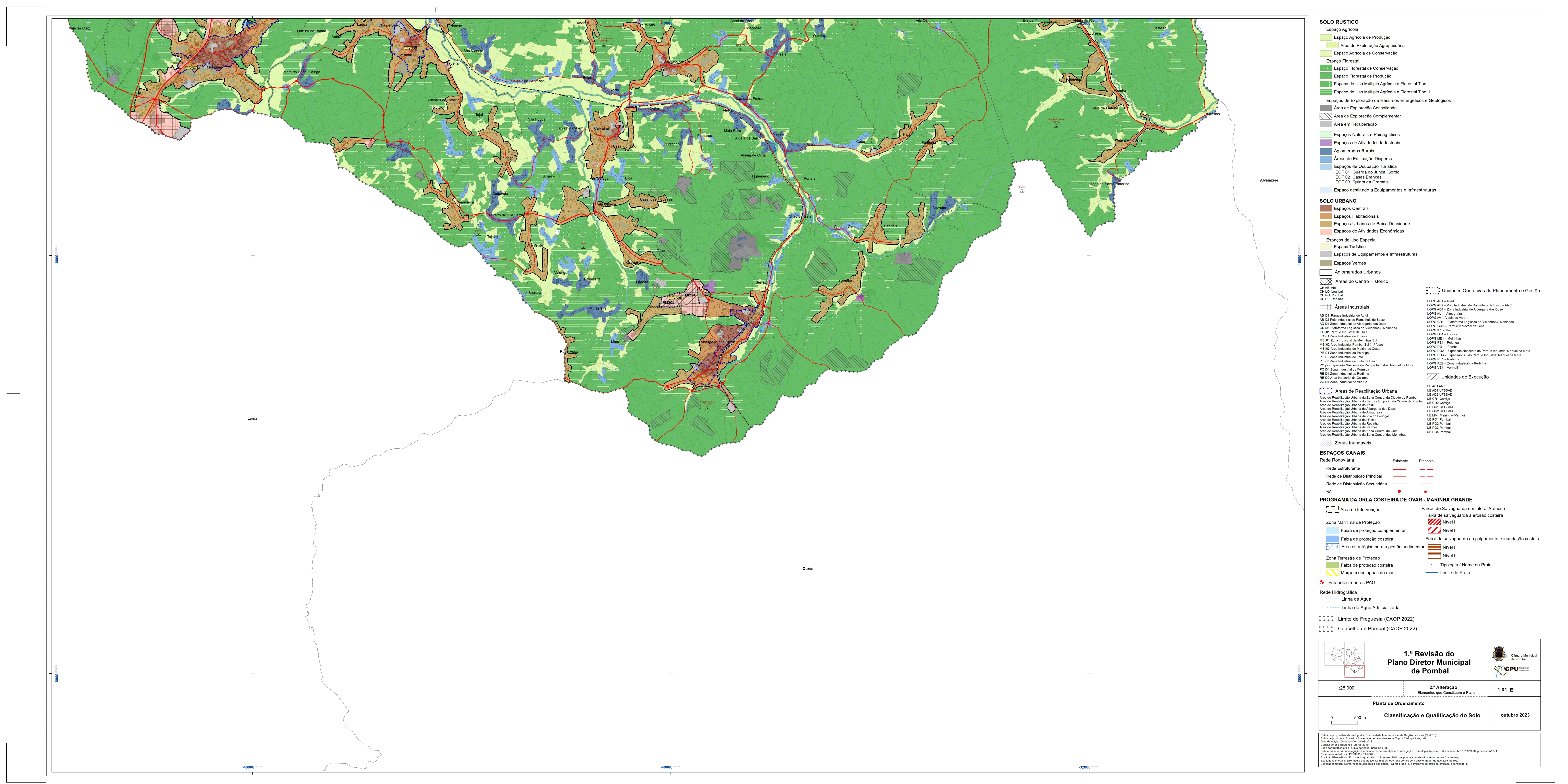
Task: Click the half-filled Nó proposto symbol
Action: [x=1425, y=492]
